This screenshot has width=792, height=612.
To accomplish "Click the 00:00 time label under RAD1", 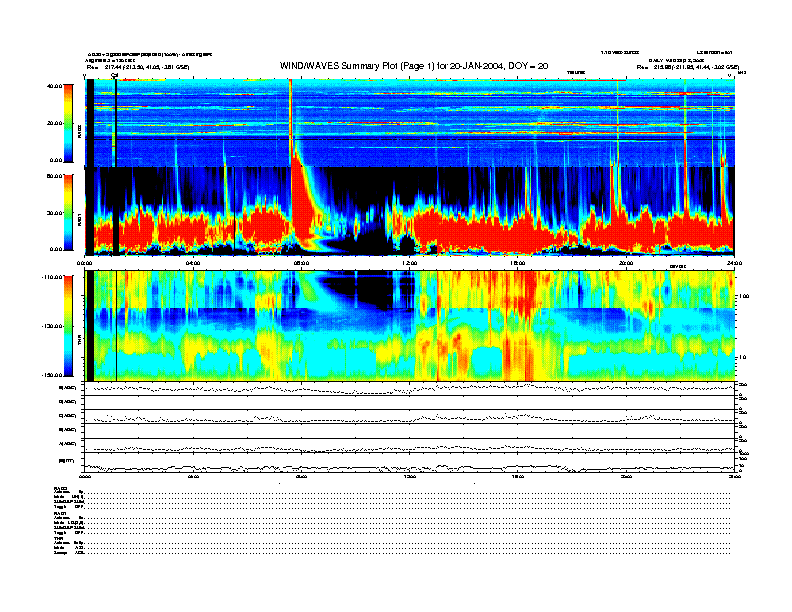I will [x=86, y=263].
